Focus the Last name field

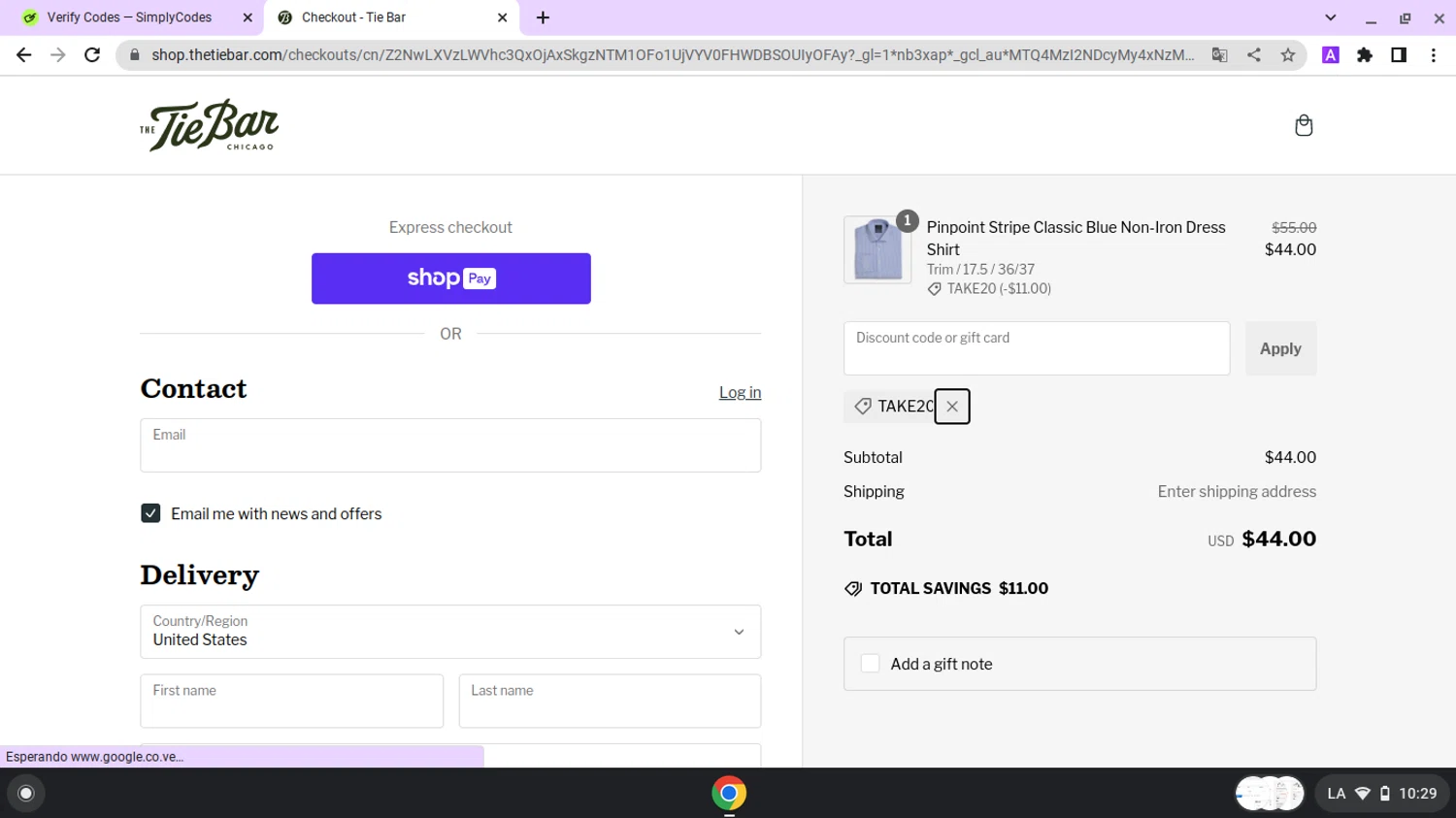[610, 701]
